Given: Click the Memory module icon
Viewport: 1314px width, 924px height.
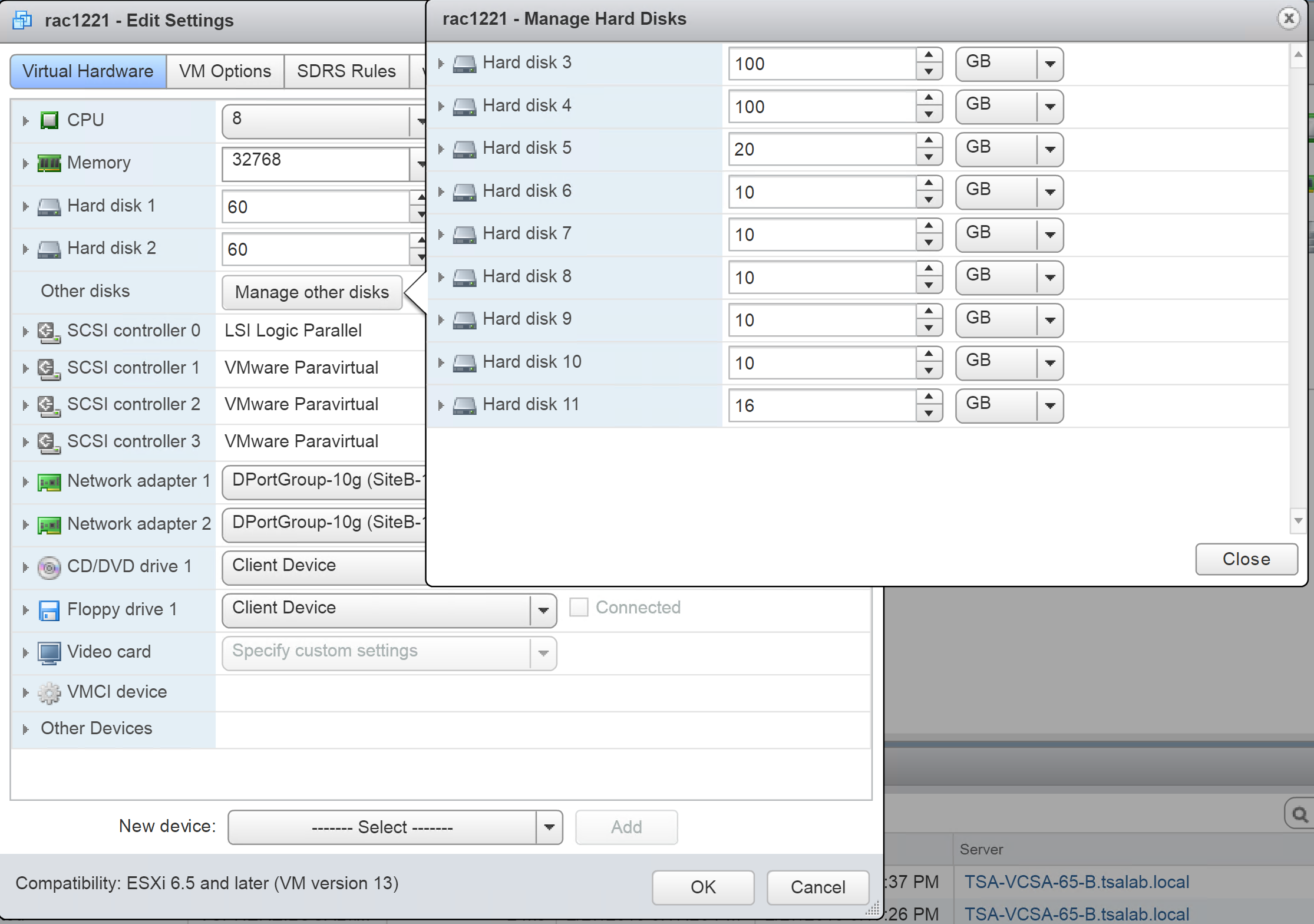Looking at the screenshot, I should click(49, 163).
